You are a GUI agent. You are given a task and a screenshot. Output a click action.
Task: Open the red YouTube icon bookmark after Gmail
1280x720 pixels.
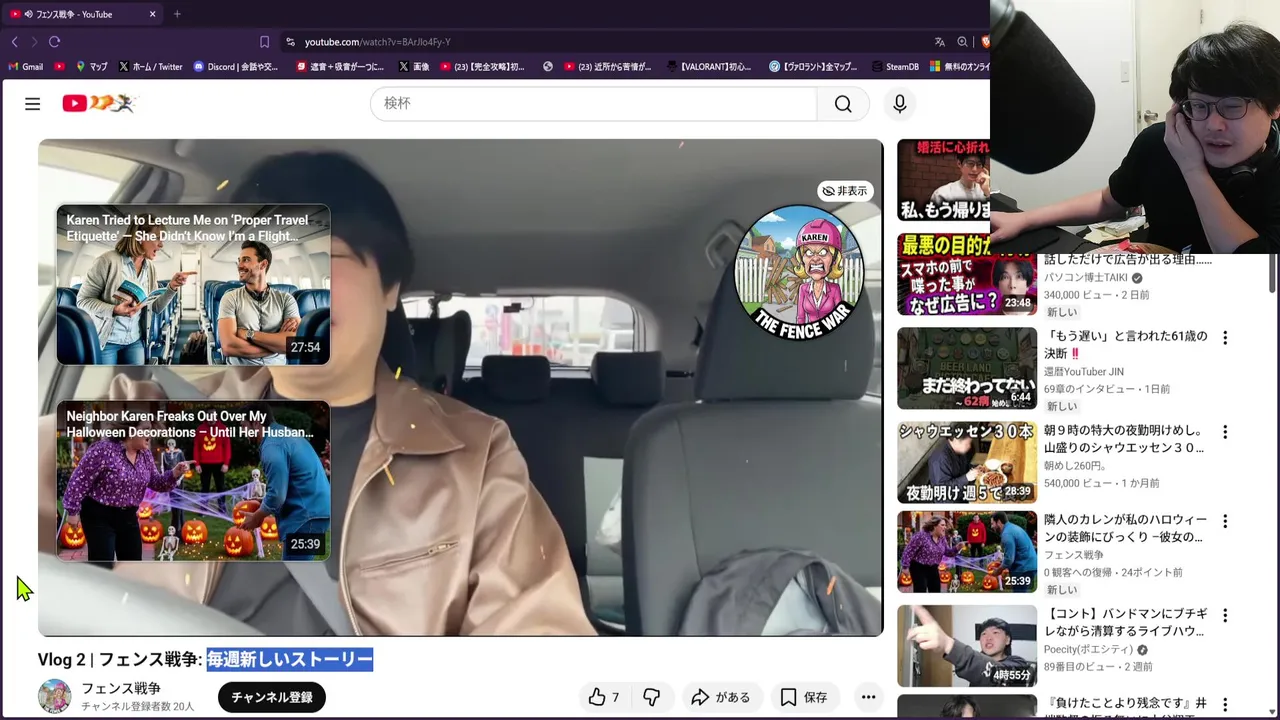click(x=60, y=67)
